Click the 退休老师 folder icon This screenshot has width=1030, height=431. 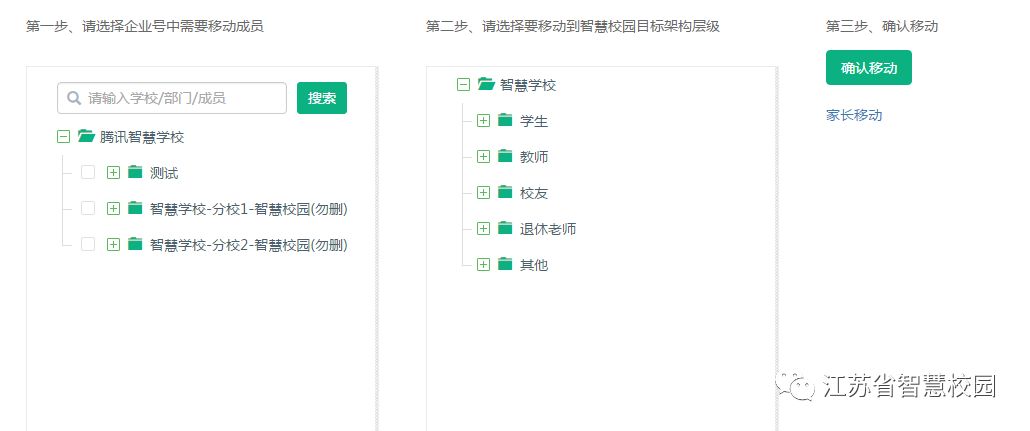pos(504,228)
